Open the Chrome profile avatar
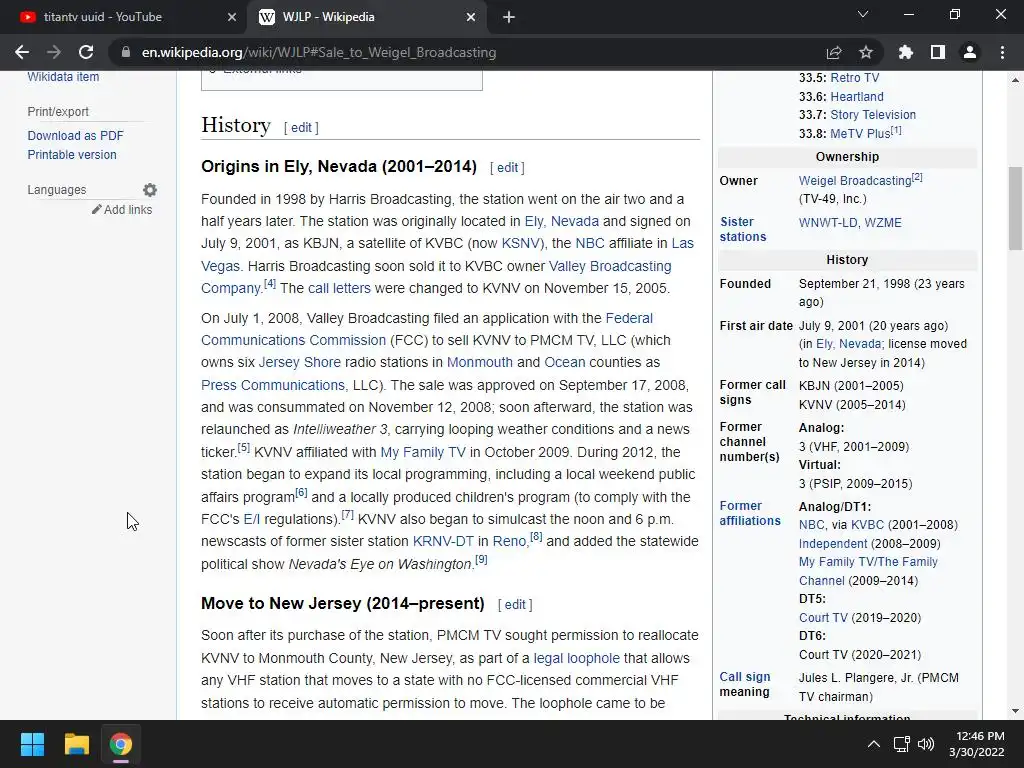Image resolution: width=1024 pixels, height=768 pixels. pos(970,52)
